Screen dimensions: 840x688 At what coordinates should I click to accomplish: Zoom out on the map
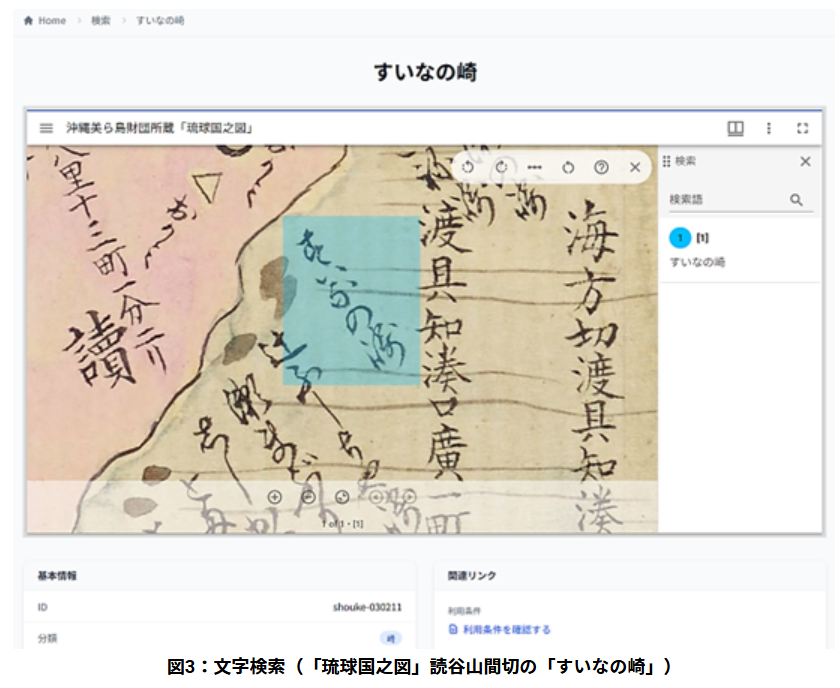point(309,497)
